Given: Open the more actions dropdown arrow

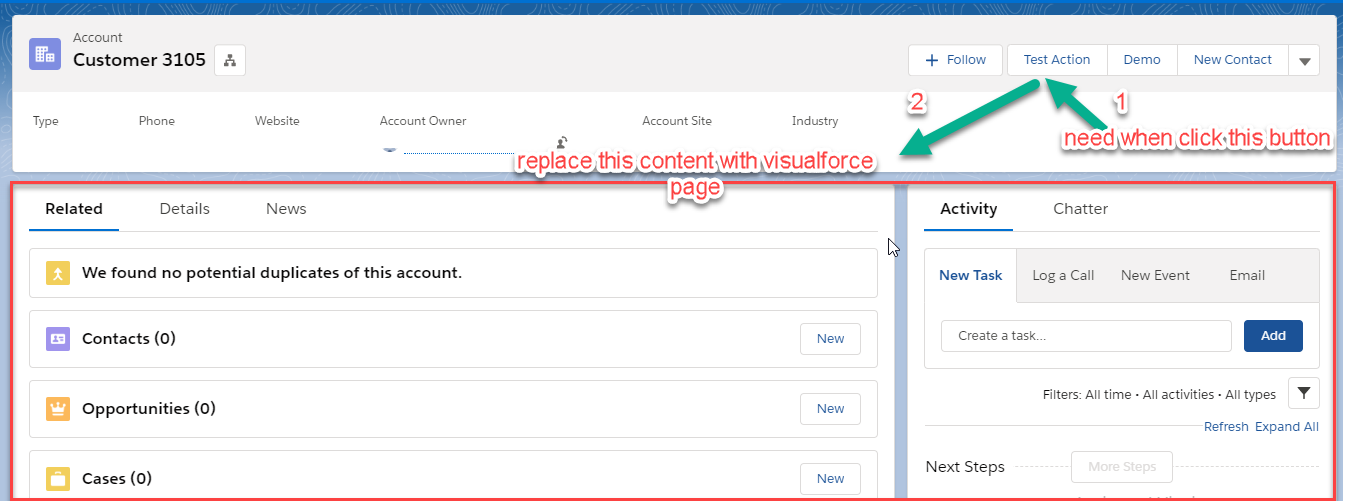Looking at the screenshot, I should pyautogui.click(x=1304, y=60).
